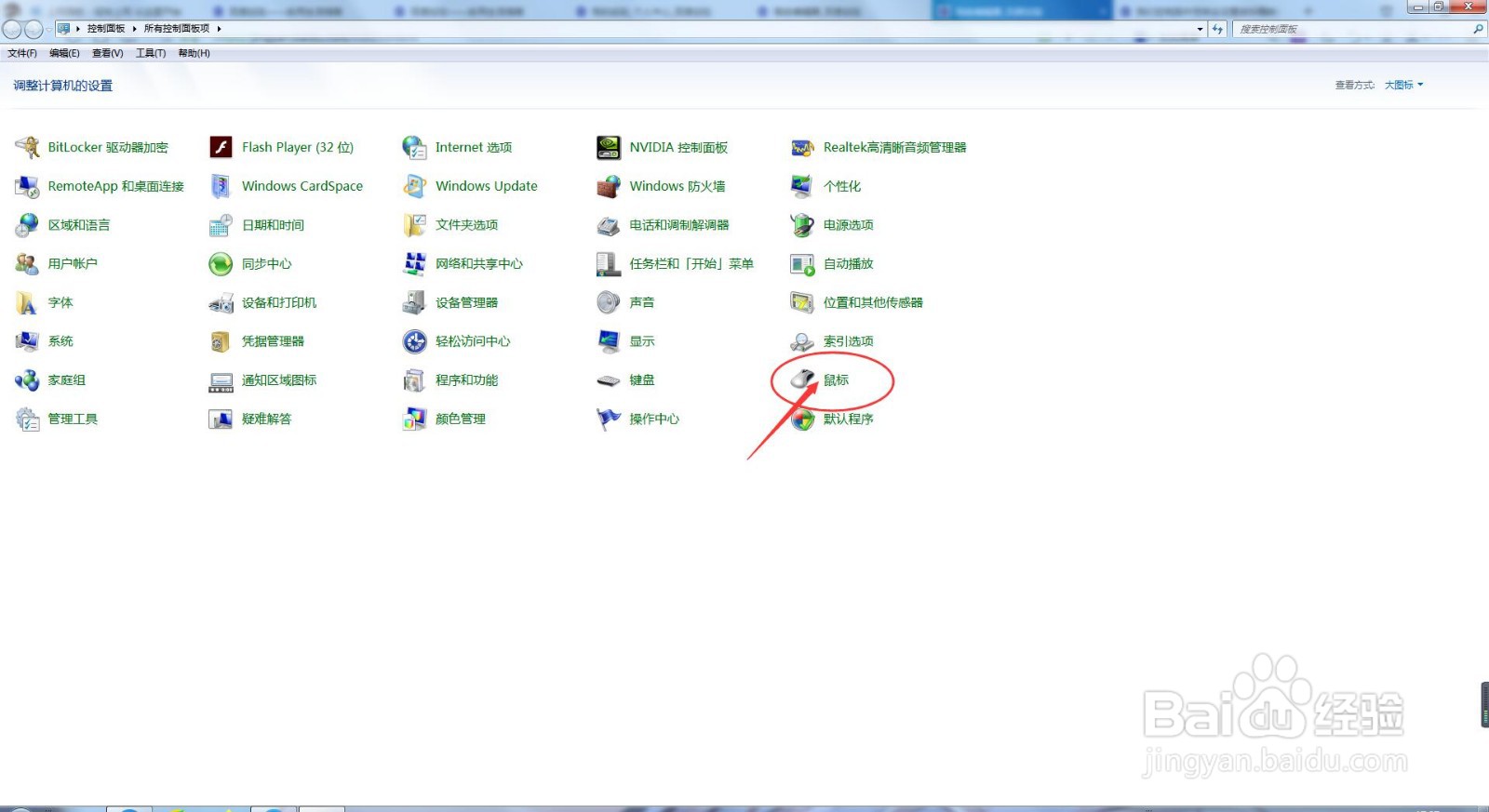Open the Windows 防火墙 icon
The height and width of the screenshot is (812, 1489).
pyautogui.click(x=609, y=186)
